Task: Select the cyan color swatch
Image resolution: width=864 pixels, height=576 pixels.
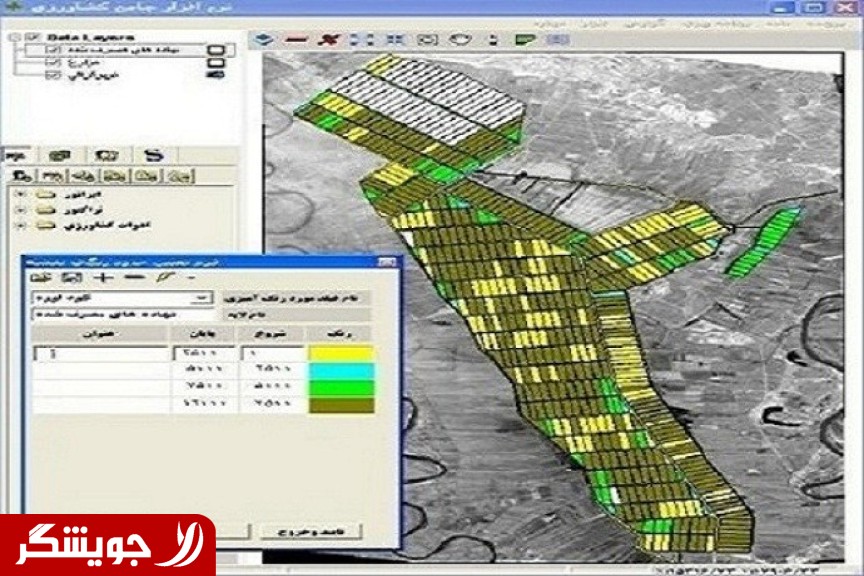Action: tap(341, 370)
